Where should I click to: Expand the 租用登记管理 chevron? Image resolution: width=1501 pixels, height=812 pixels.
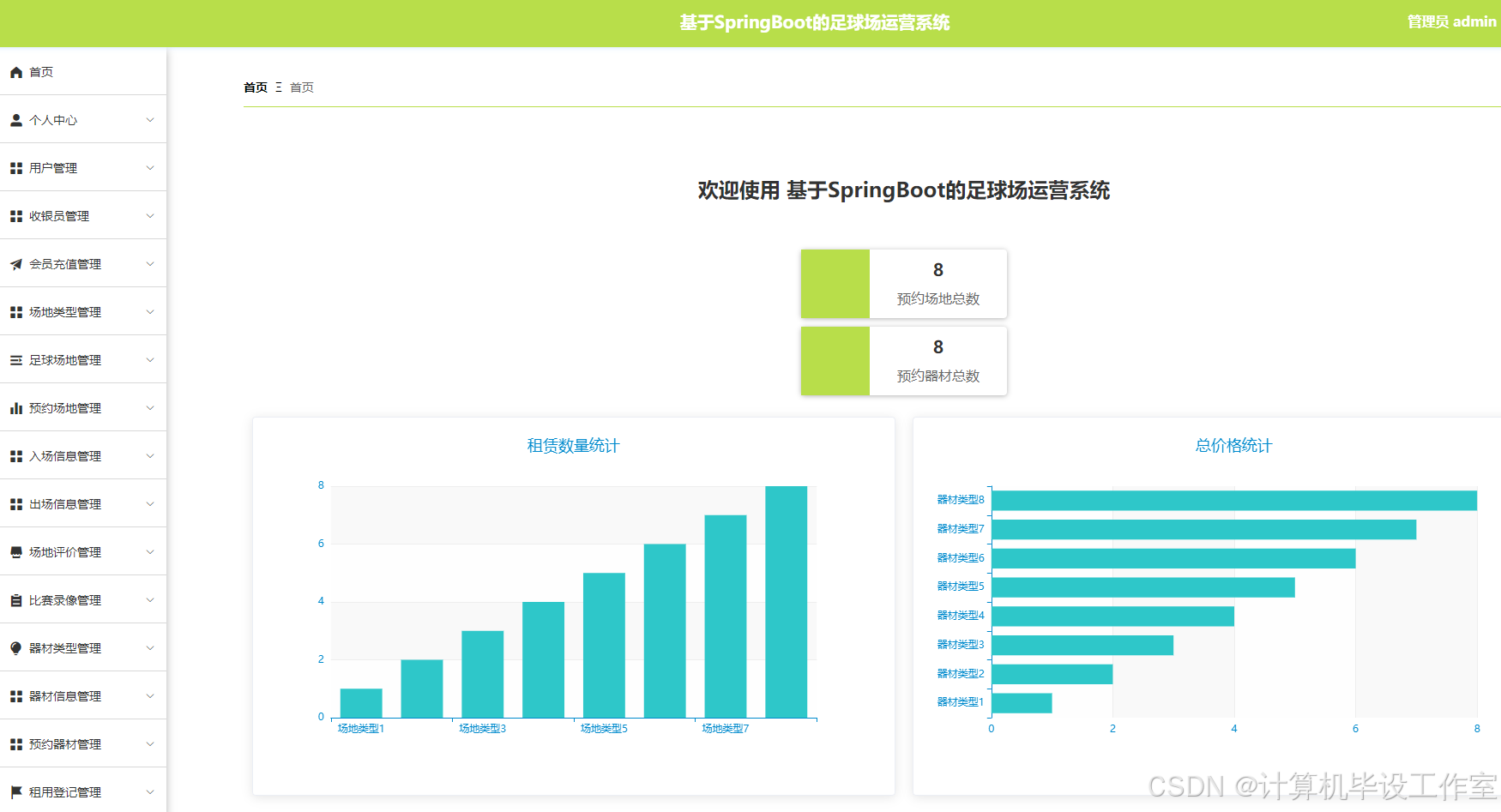coord(150,792)
